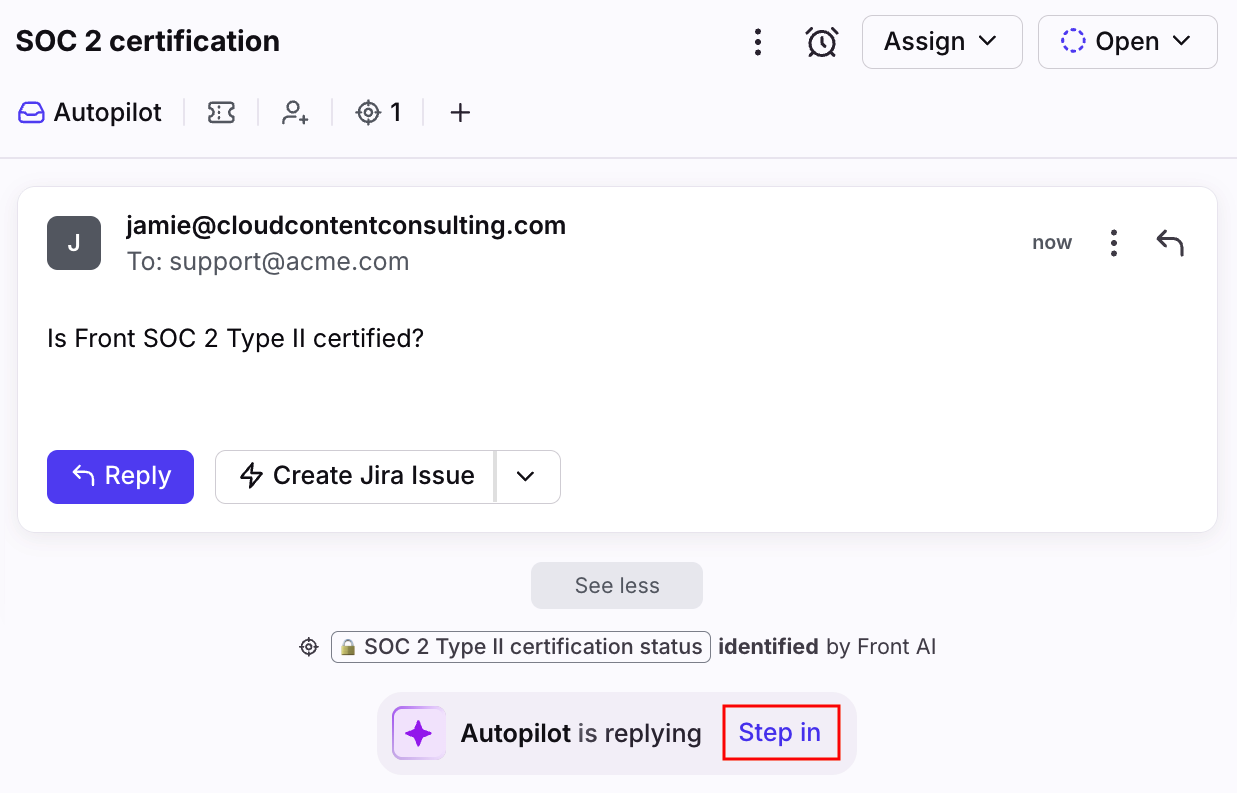
Task: Change status using the Open dropdown
Action: (1127, 42)
